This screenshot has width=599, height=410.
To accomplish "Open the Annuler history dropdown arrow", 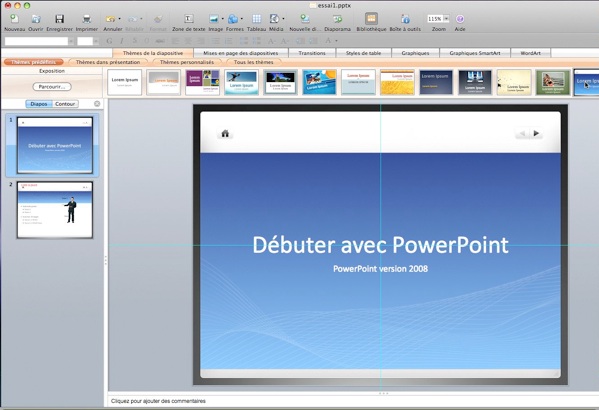I will coord(119,19).
